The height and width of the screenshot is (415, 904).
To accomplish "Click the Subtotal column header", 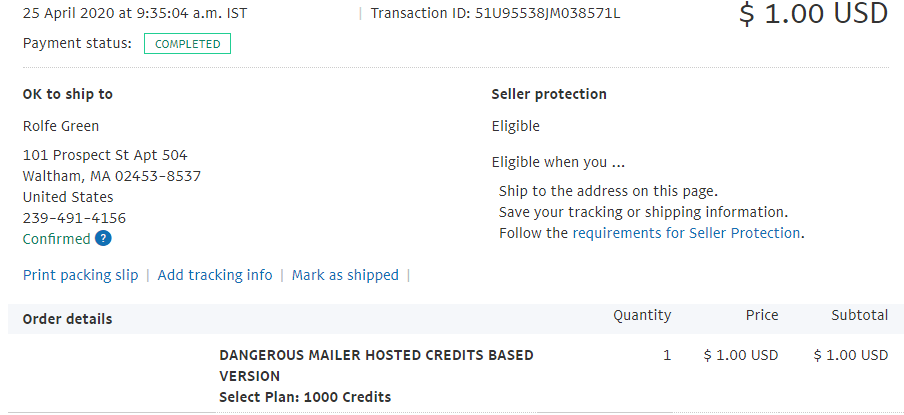I will (859, 315).
